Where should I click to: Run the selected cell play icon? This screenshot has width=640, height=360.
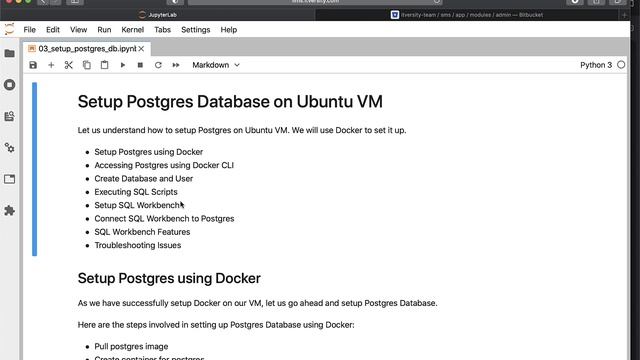click(122, 65)
